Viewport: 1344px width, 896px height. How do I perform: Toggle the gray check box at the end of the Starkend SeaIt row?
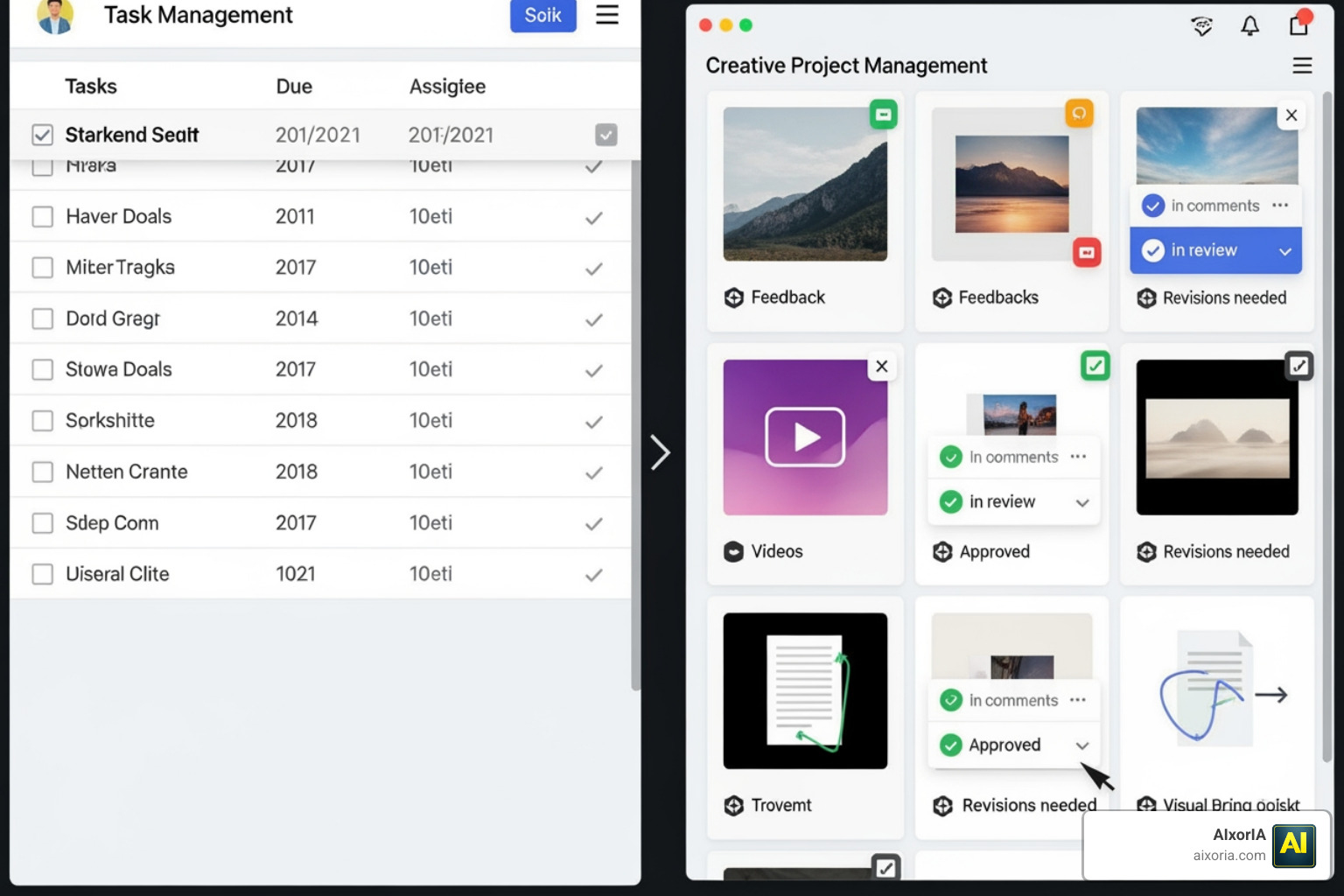click(606, 135)
